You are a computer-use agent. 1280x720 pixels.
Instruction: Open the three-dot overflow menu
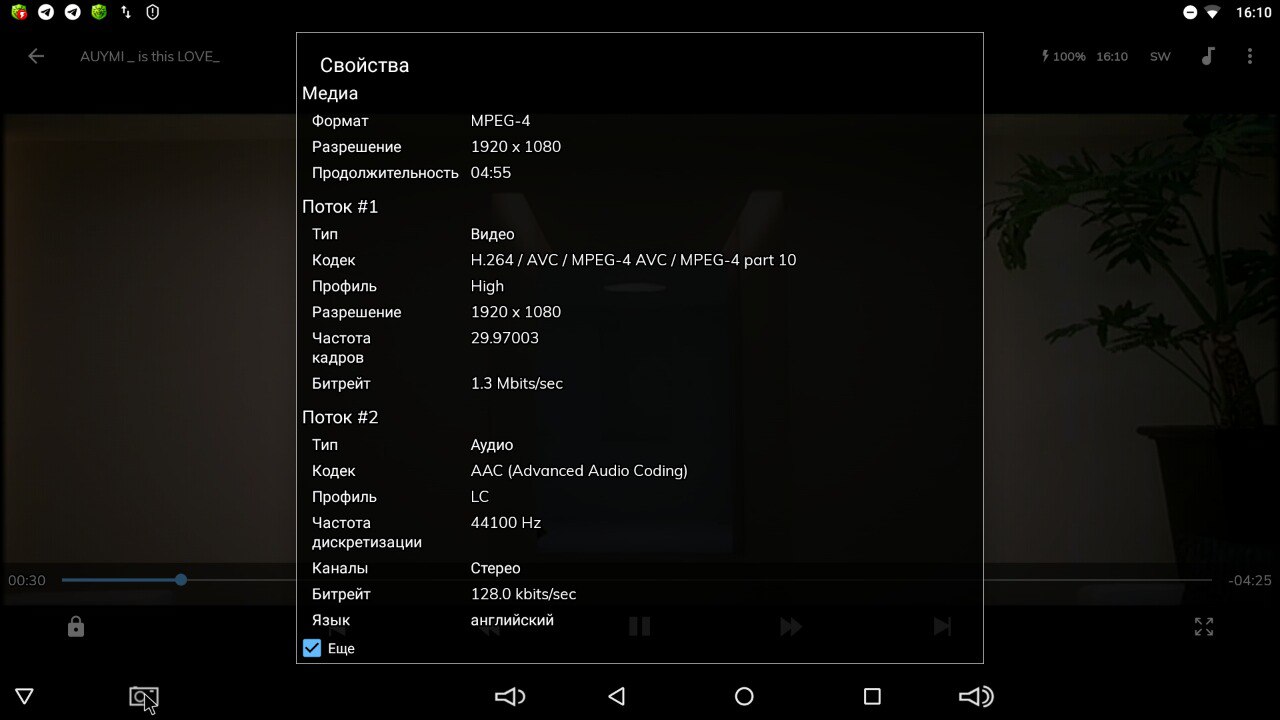tap(1249, 56)
